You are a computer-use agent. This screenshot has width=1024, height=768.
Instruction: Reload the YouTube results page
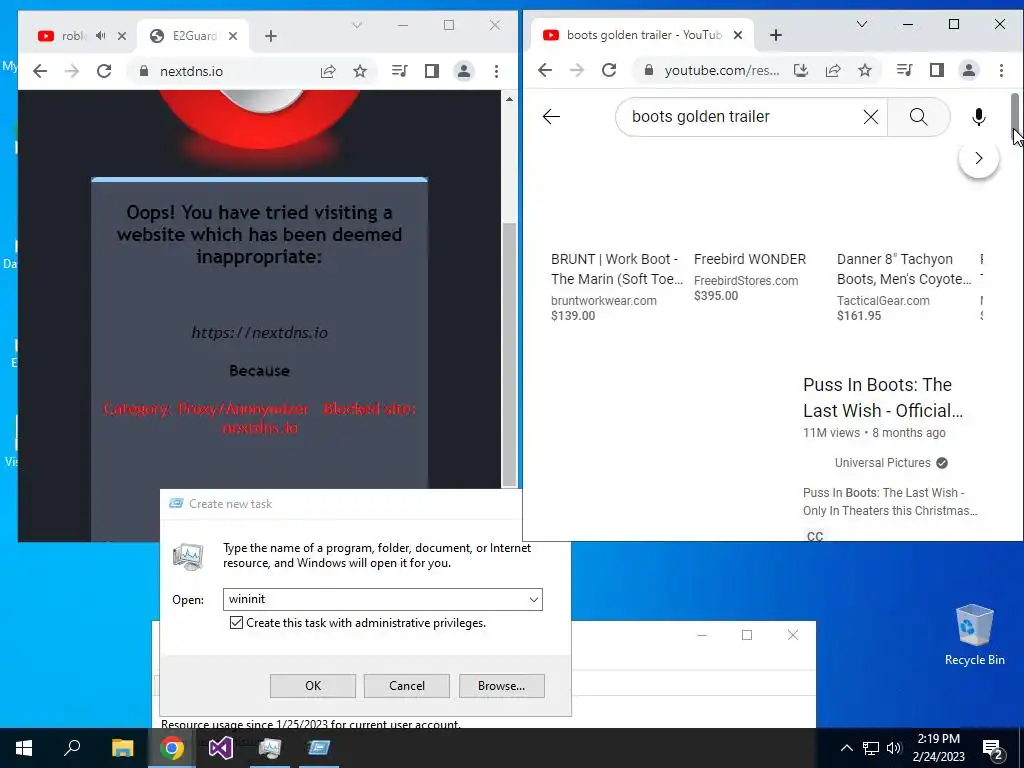(x=609, y=70)
